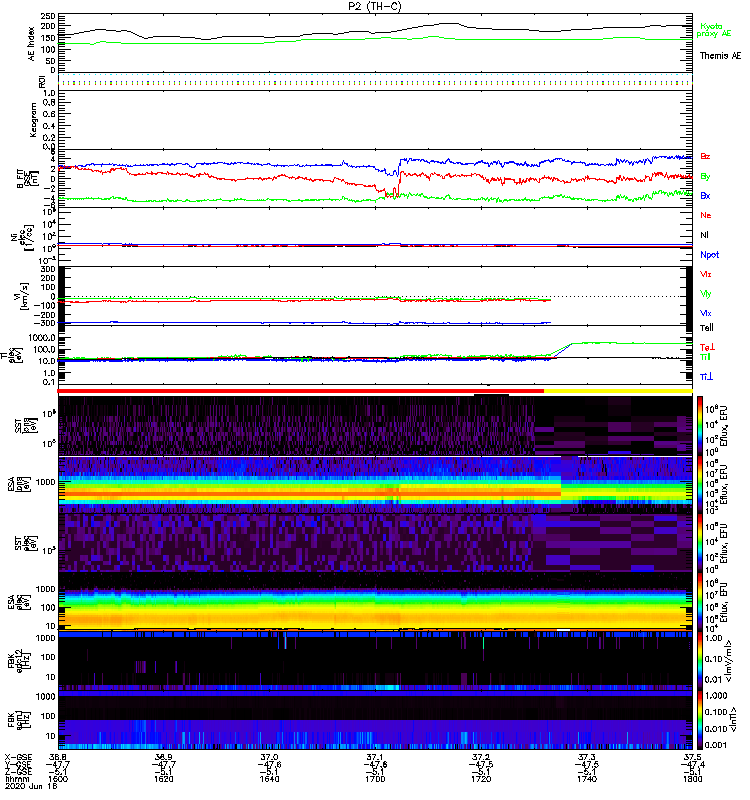Click the FBK edc12 mV/m color scale bar
The width and height of the screenshot is (750, 800).
point(700,661)
